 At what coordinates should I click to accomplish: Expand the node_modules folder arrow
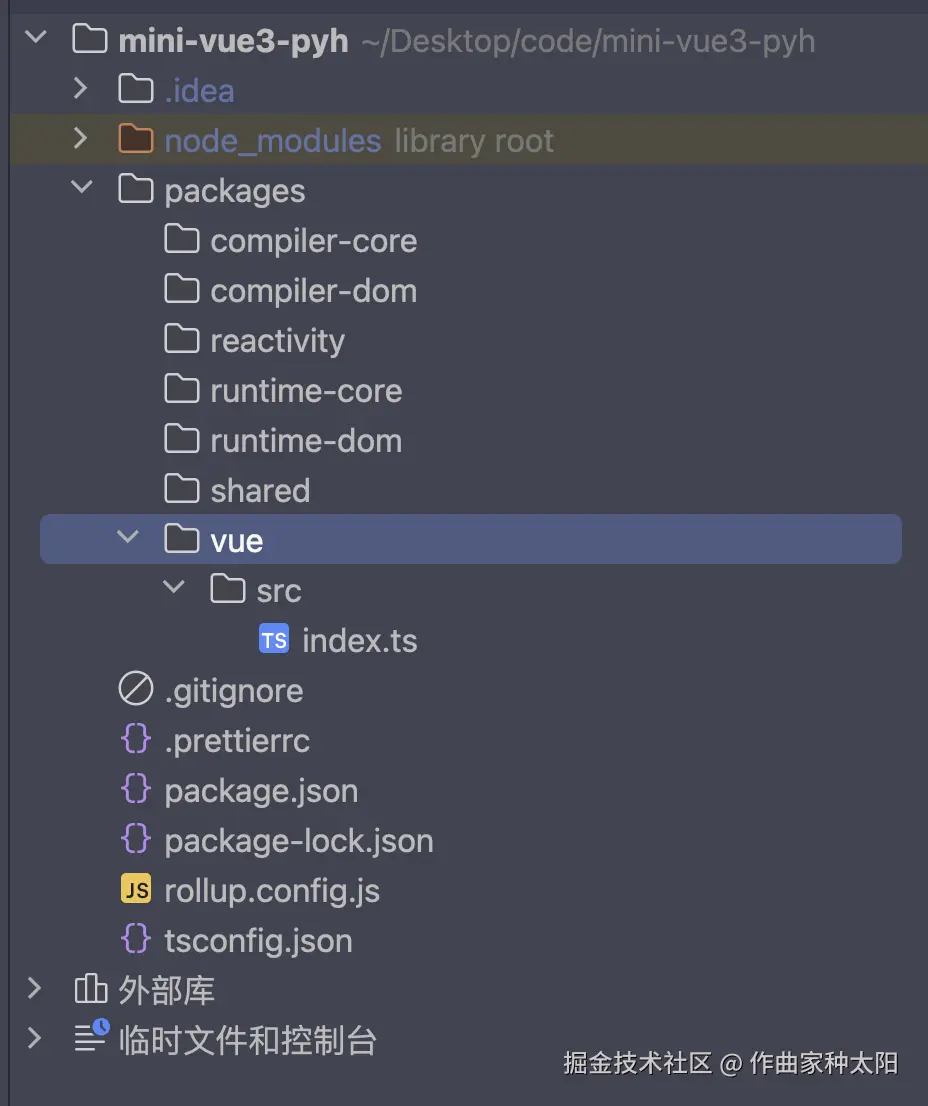pyautogui.click(x=81, y=139)
